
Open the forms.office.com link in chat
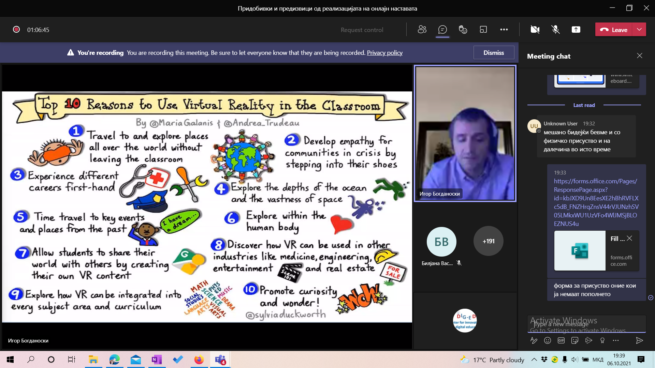pos(596,203)
